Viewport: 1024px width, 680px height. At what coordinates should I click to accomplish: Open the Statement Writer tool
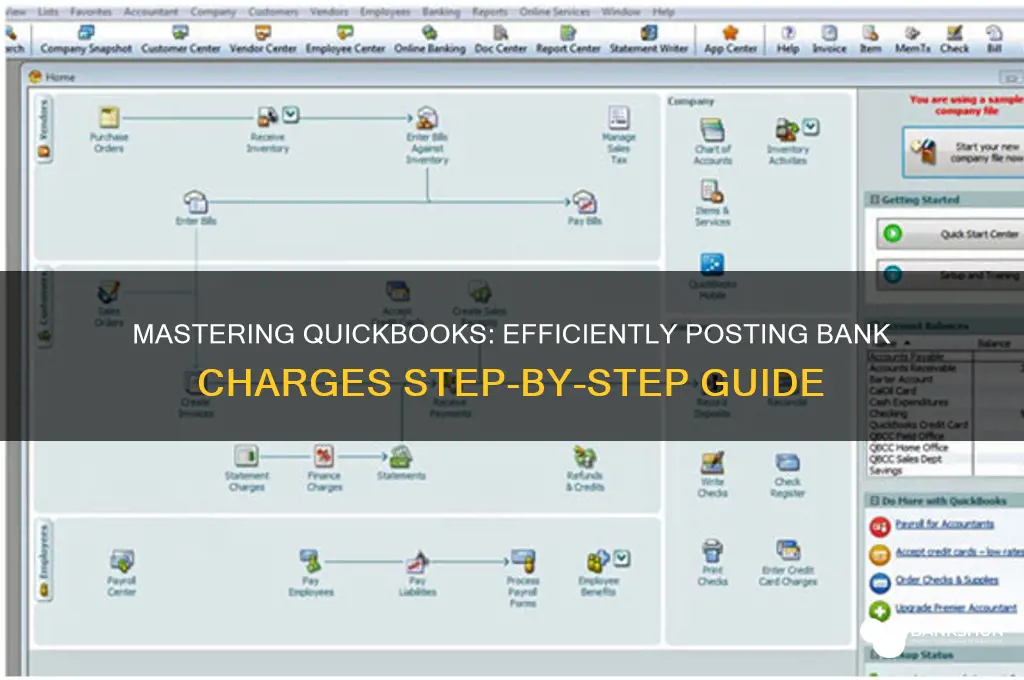point(648,40)
